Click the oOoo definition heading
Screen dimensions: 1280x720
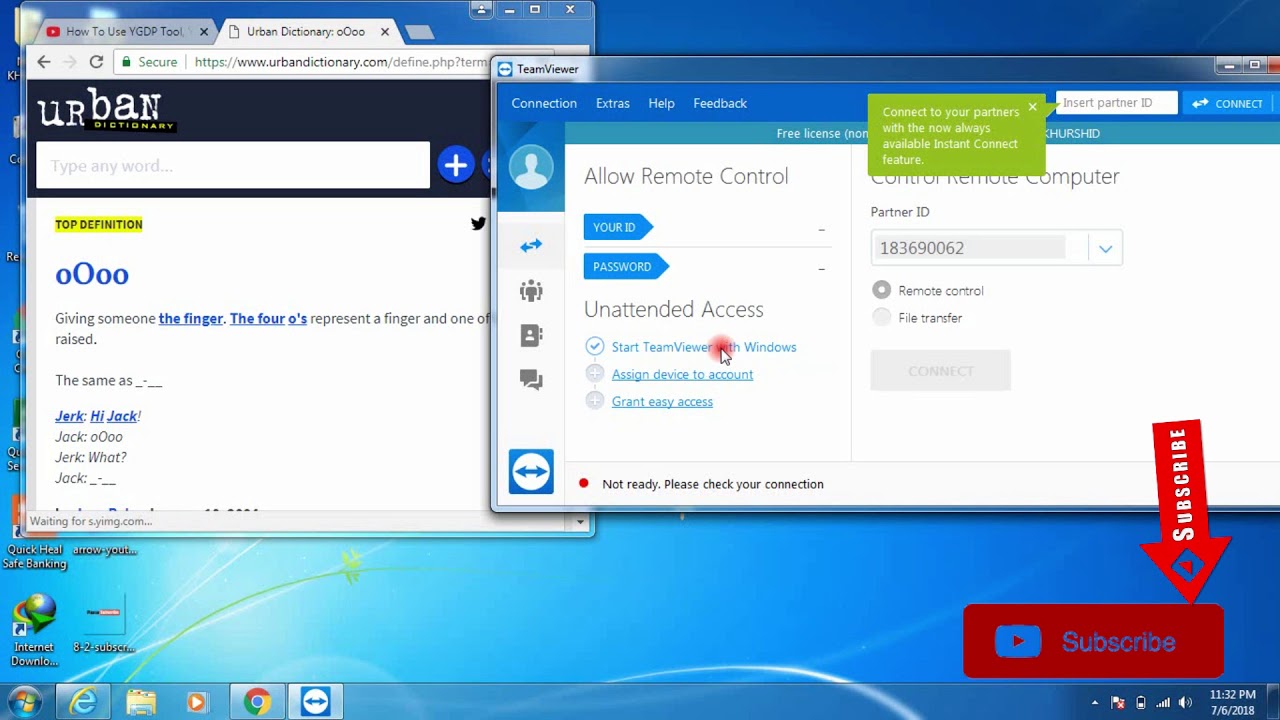pyautogui.click(x=92, y=274)
